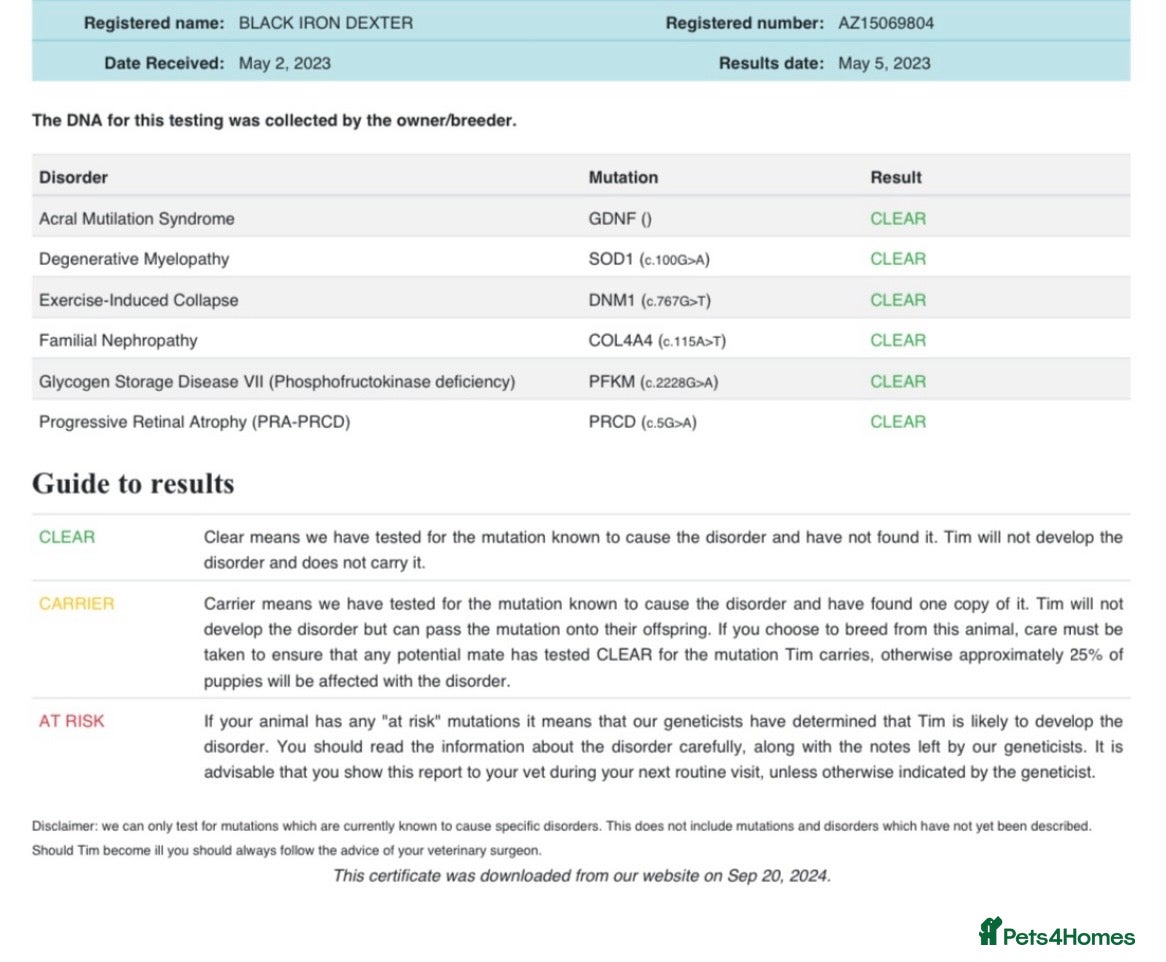Click the green CLEAR guide label
This screenshot has width=1166, height=962.
point(67,538)
